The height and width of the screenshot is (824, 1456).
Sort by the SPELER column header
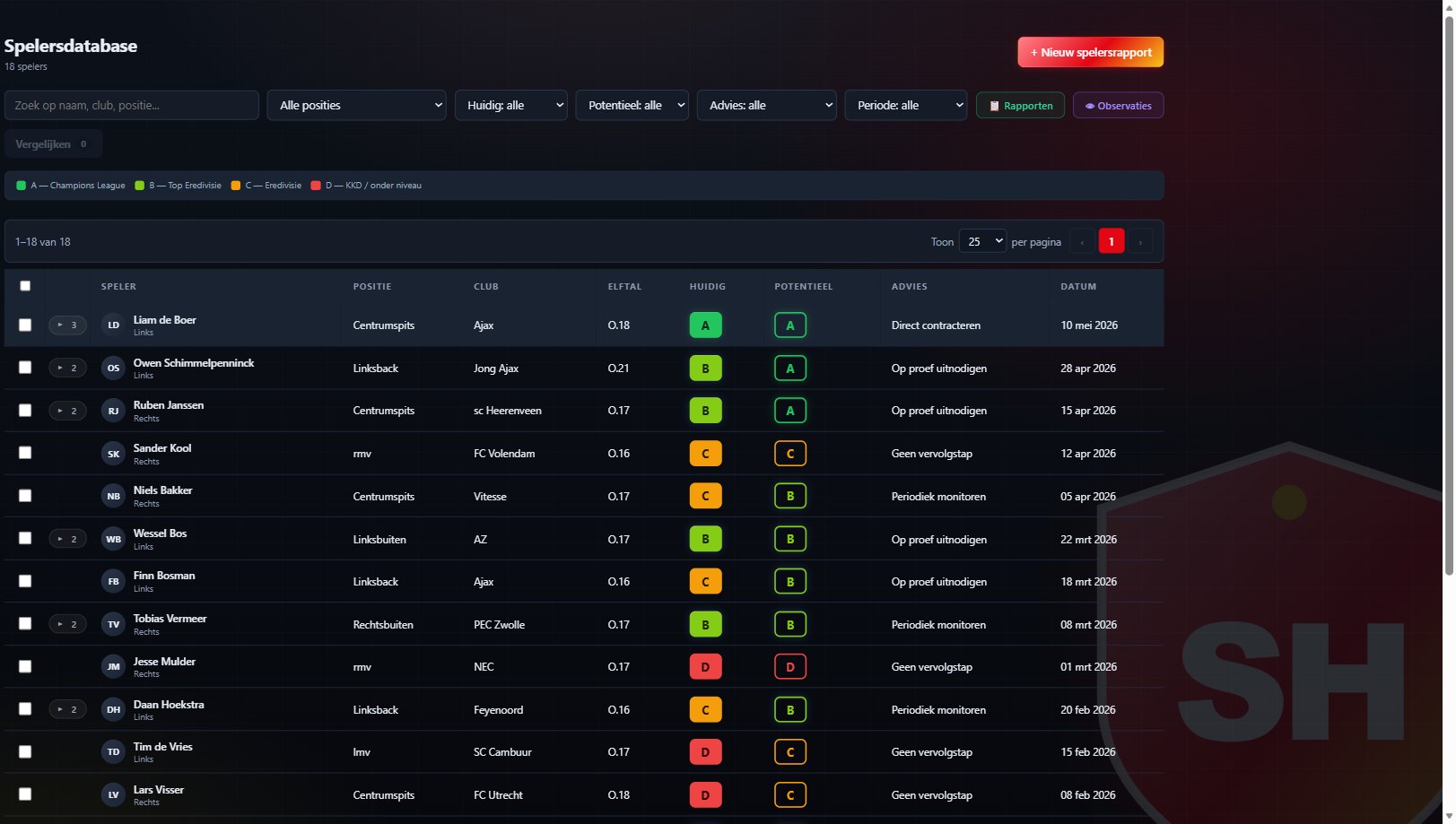point(118,287)
